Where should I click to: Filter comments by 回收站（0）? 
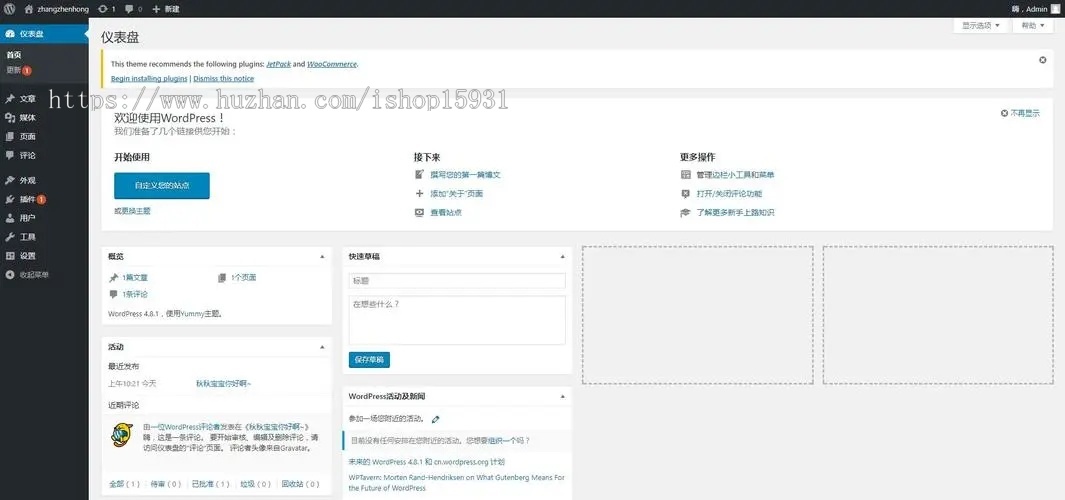pos(300,484)
